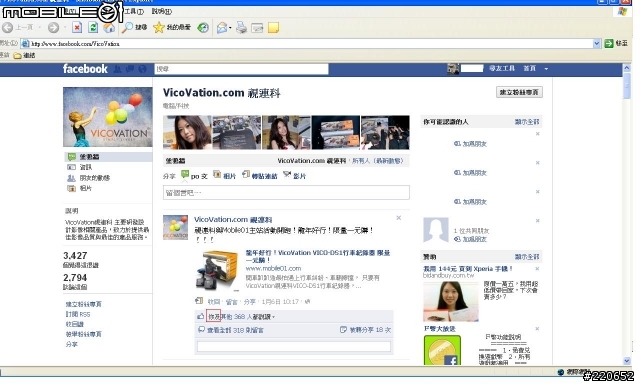Close the Xperia sponsored ad X
This screenshot has height=384, width=640.
pos(537,269)
